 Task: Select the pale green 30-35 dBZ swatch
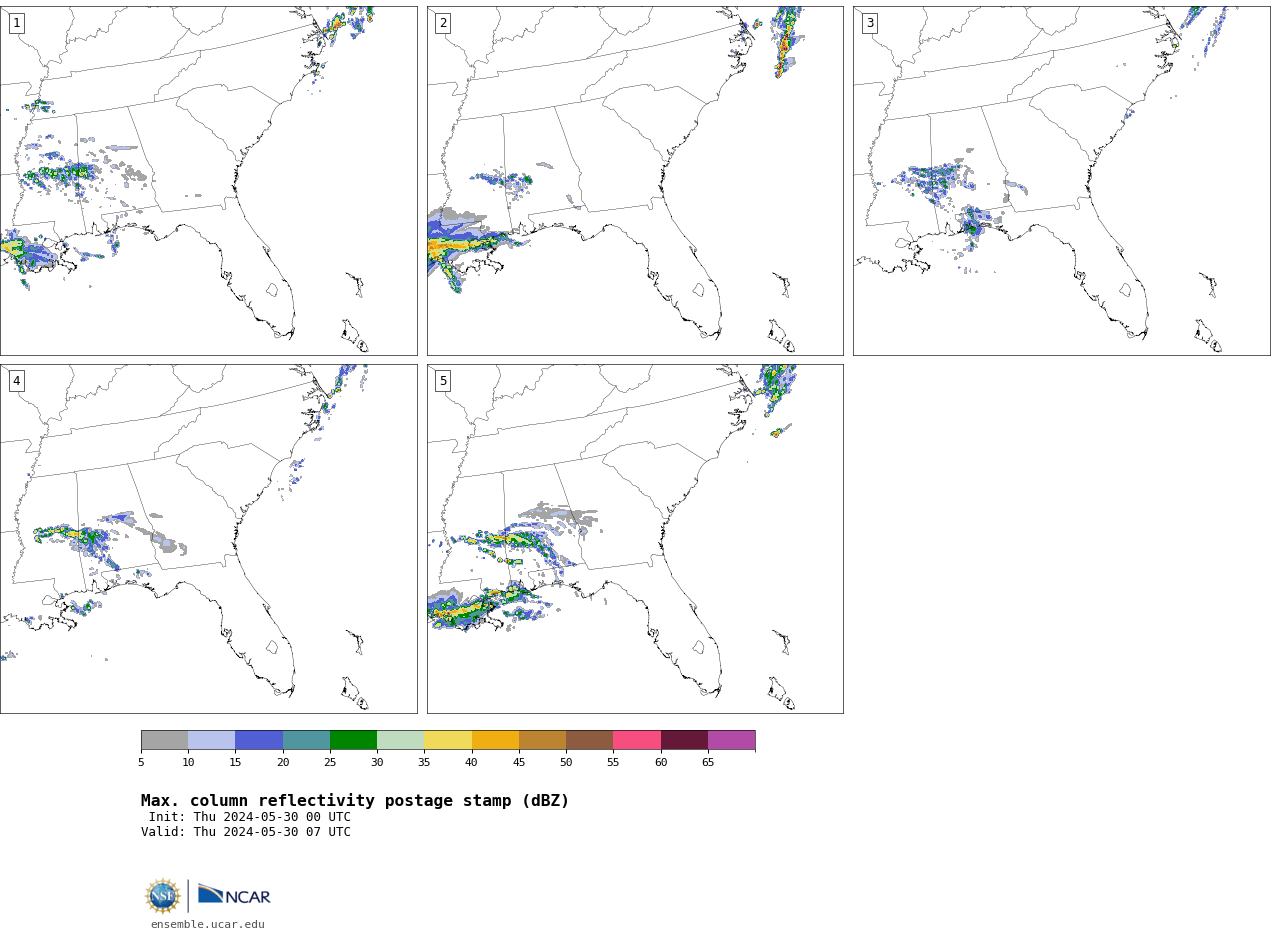[x=400, y=740]
